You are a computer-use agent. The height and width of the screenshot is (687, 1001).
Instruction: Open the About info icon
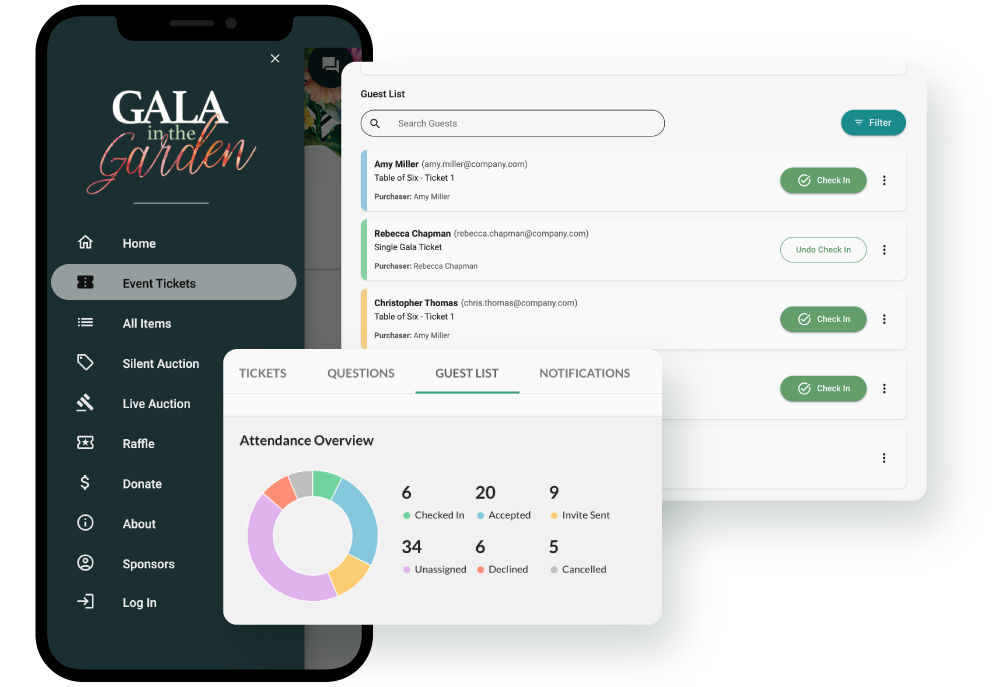pos(85,523)
